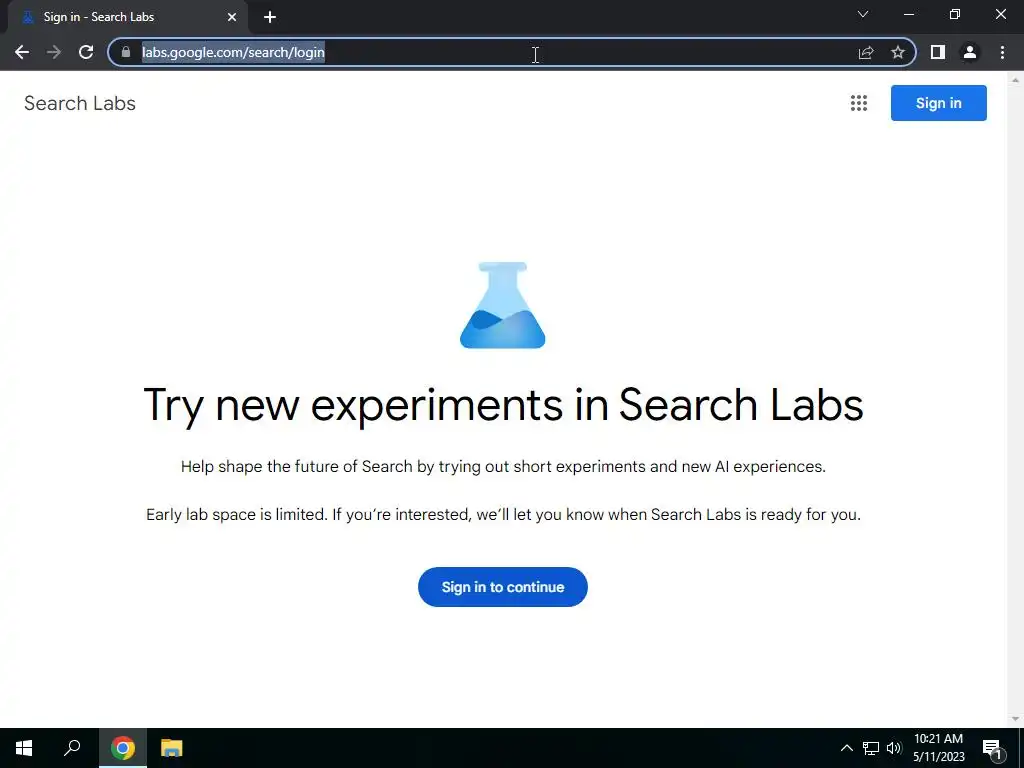Minimize the Chrome window
This screenshot has height=768, width=1024.
point(909,14)
